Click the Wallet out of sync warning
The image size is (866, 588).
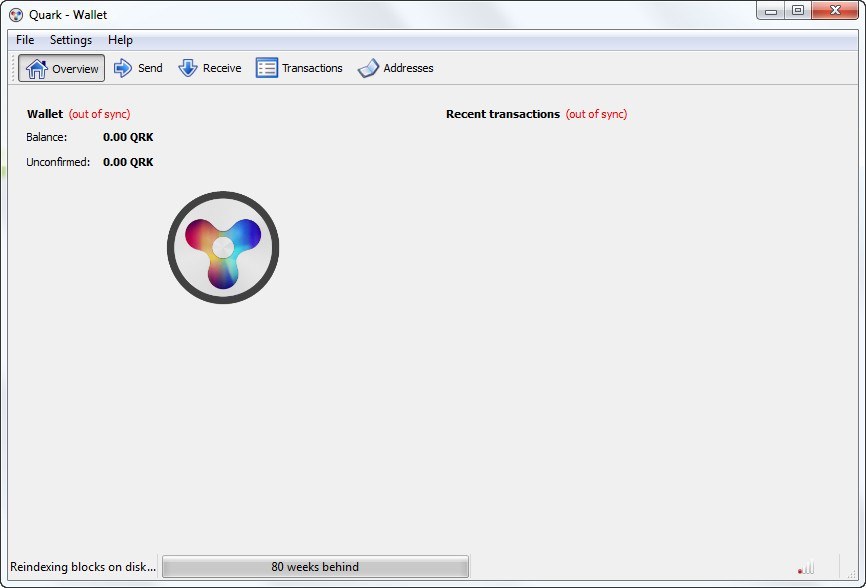pyautogui.click(x=99, y=114)
